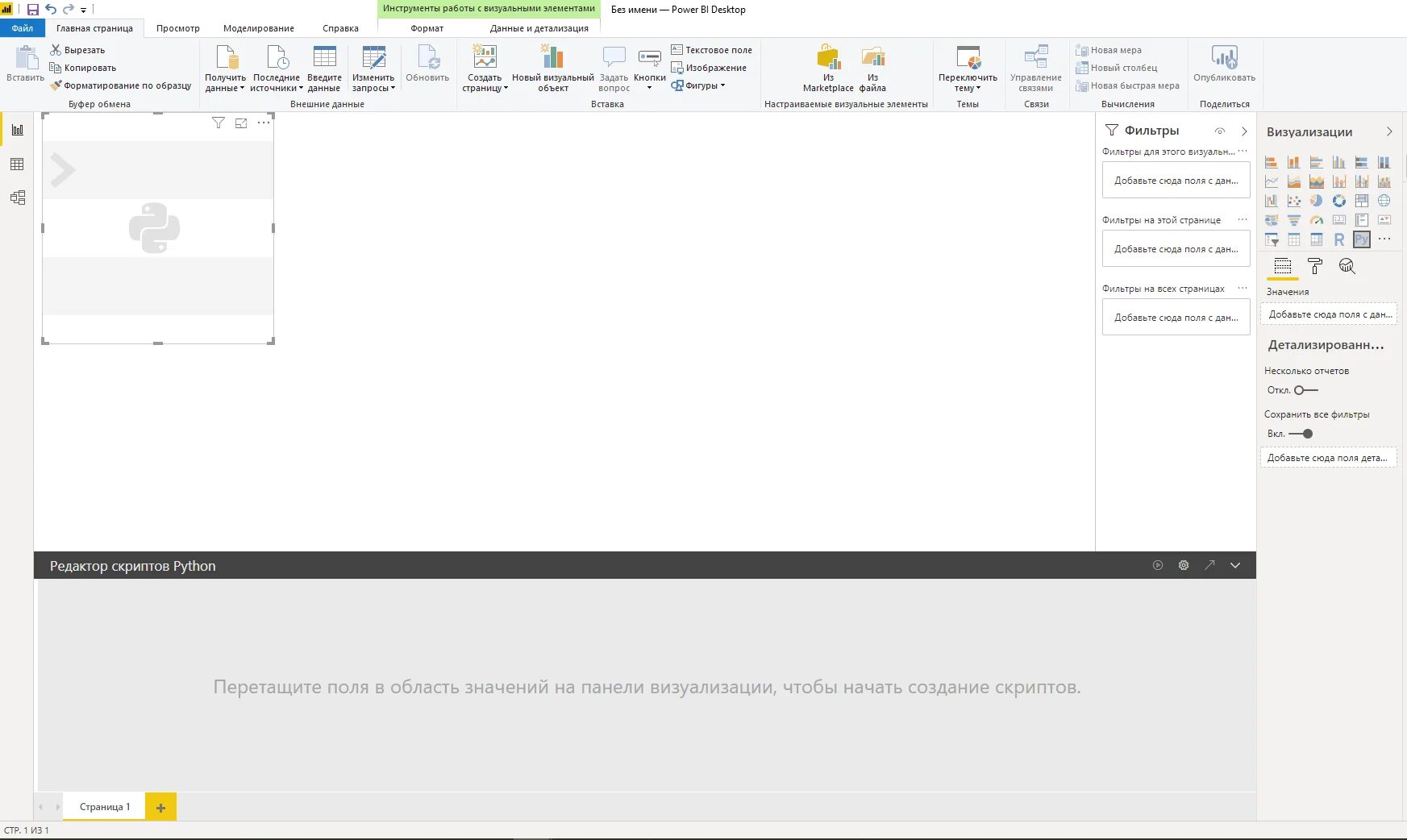Choose the funnel chart visualization
This screenshot has width=1407, height=840.
coord(1294,220)
